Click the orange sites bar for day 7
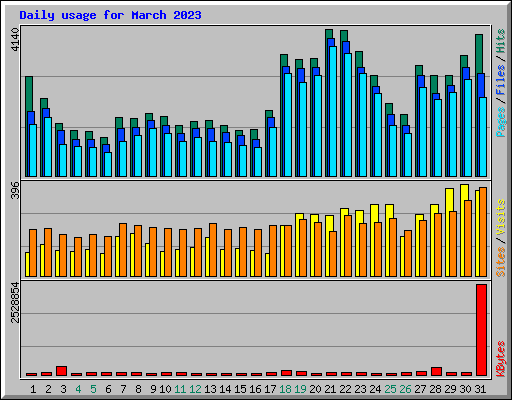Screen dimensions: 512x400 [123, 250]
